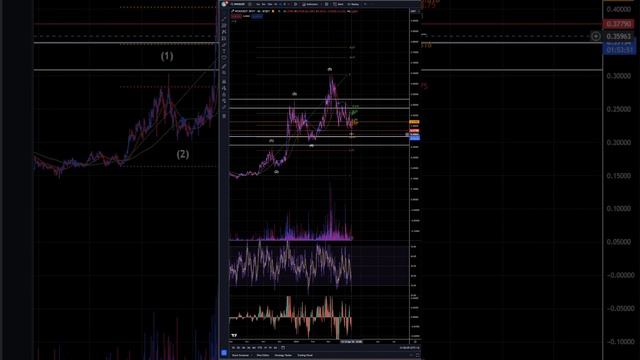This screenshot has height=360, width=640.
Task: Open the Stock Screener bottom tab
Action: coord(240,356)
